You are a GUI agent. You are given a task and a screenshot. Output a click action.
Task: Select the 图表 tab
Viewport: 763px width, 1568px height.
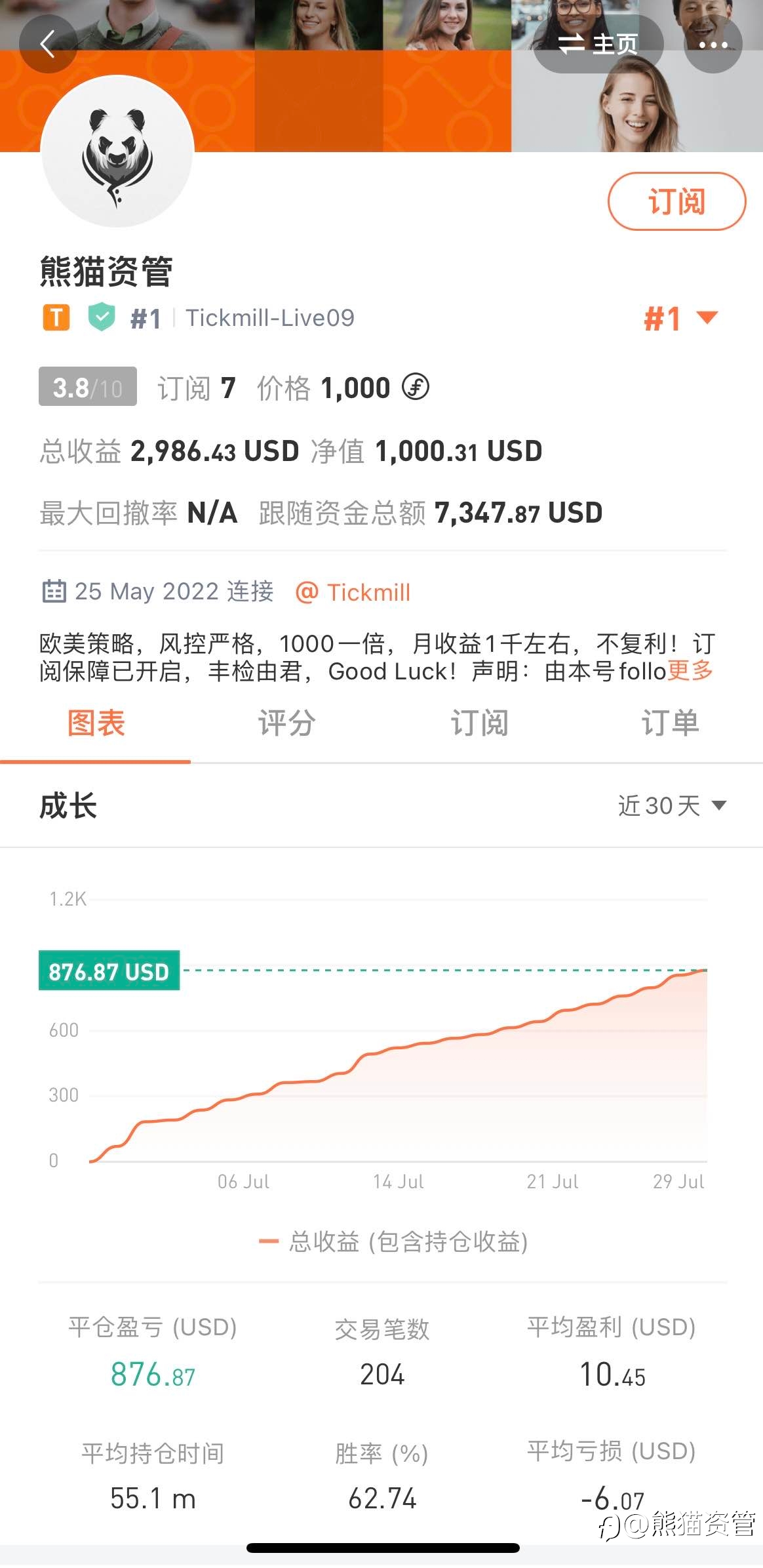(96, 724)
